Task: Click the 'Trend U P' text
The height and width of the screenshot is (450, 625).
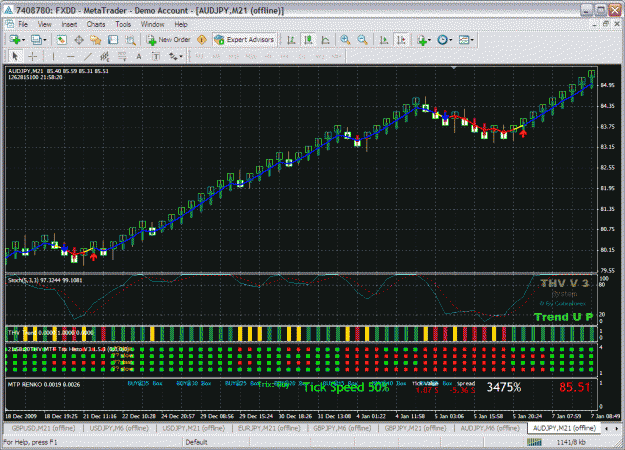Action: [563, 317]
